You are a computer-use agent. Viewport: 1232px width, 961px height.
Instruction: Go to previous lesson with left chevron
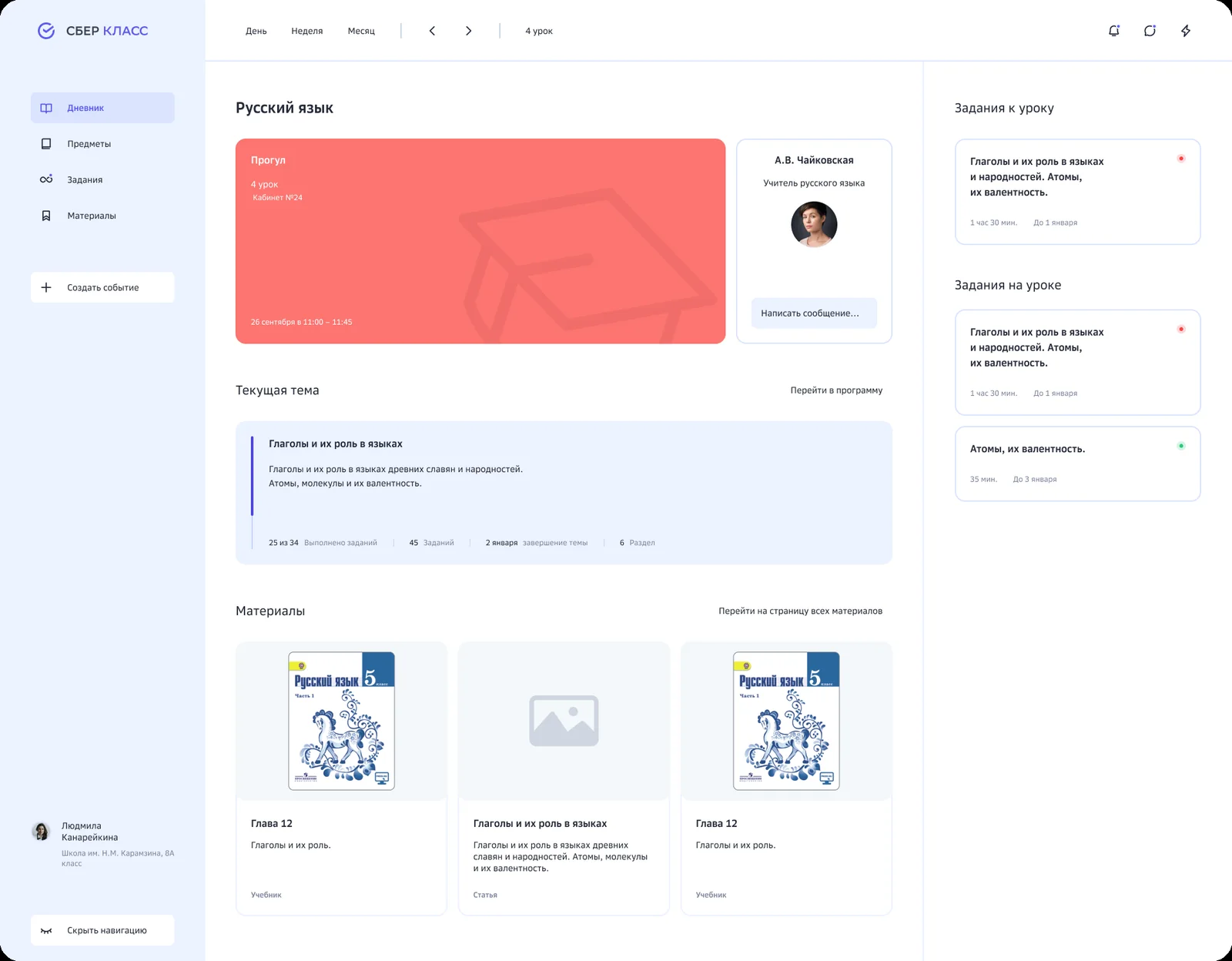tap(432, 31)
